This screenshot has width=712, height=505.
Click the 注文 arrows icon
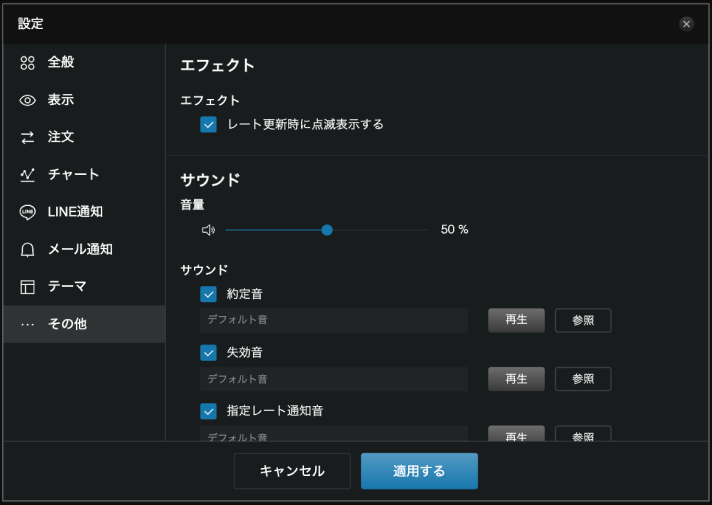28,138
